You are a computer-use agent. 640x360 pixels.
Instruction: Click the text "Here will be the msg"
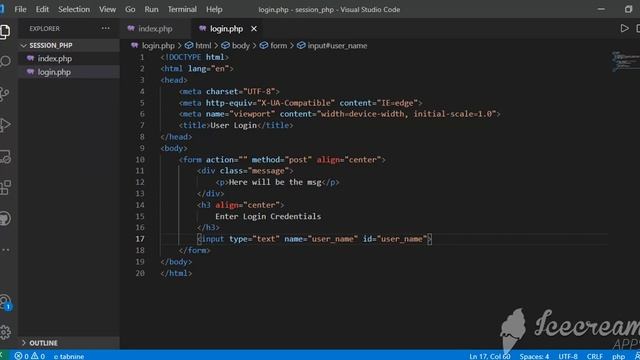tap(275, 182)
